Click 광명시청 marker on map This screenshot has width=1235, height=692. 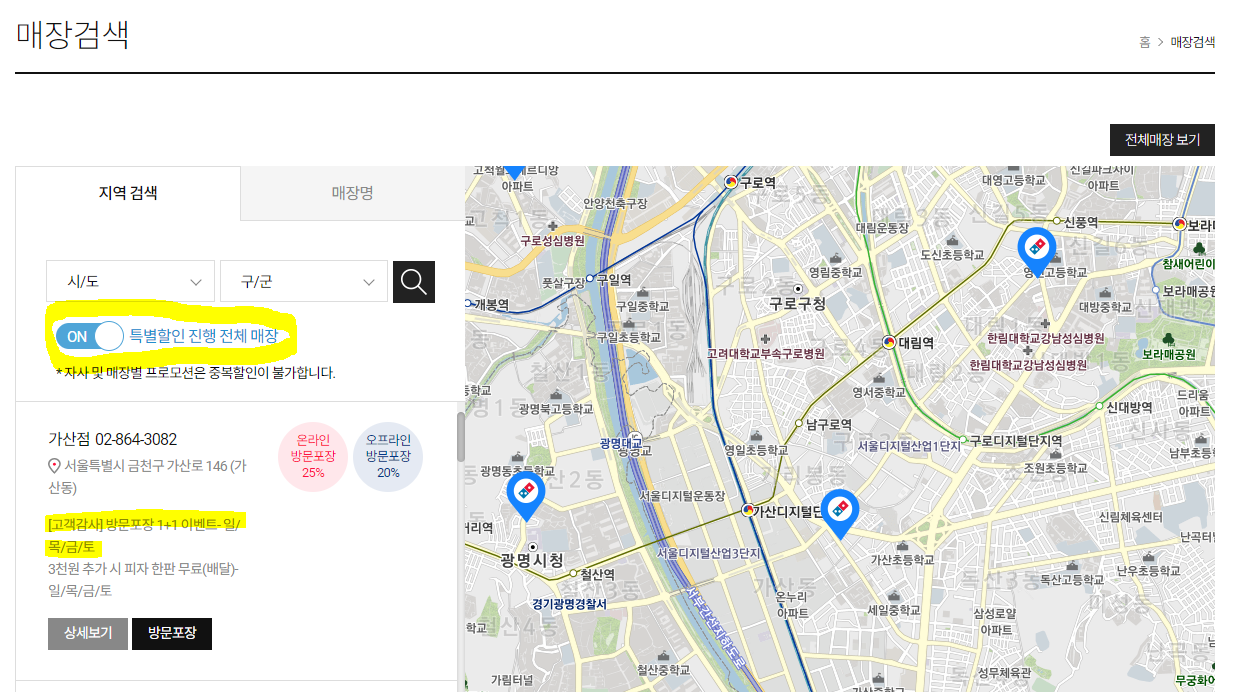tap(533, 547)
